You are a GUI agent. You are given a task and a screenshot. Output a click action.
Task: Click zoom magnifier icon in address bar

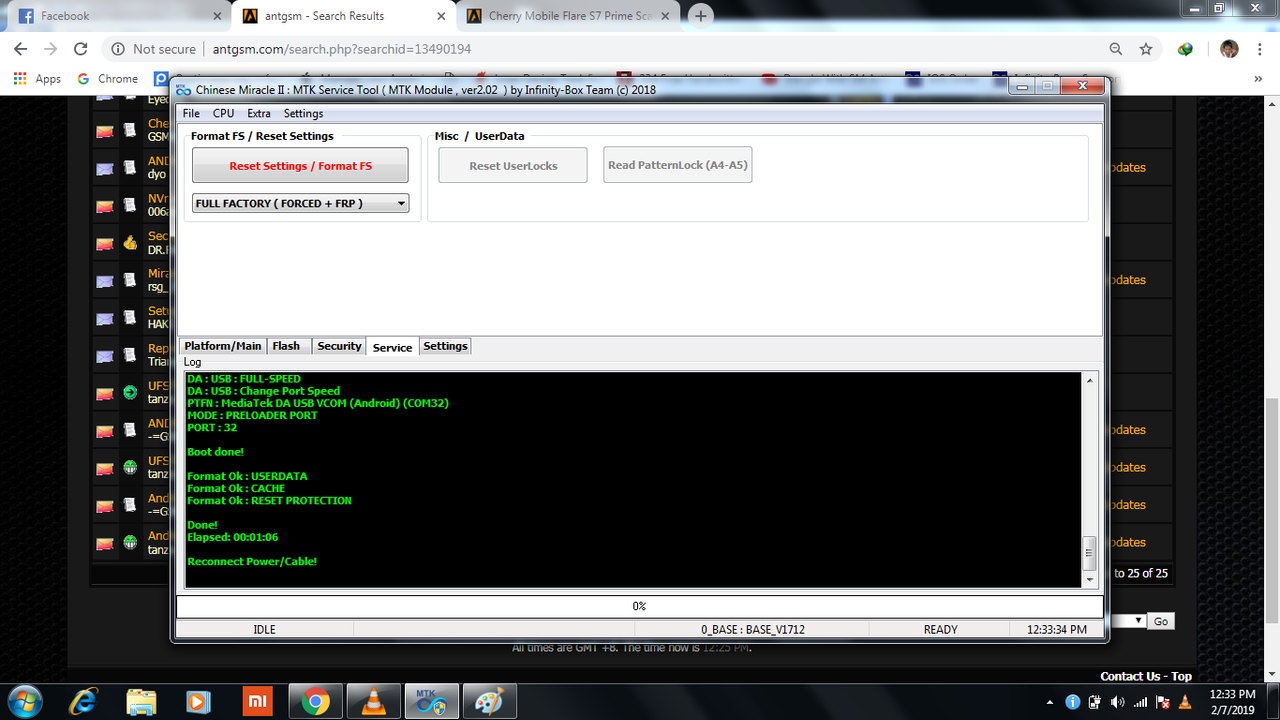(1116, 49)
